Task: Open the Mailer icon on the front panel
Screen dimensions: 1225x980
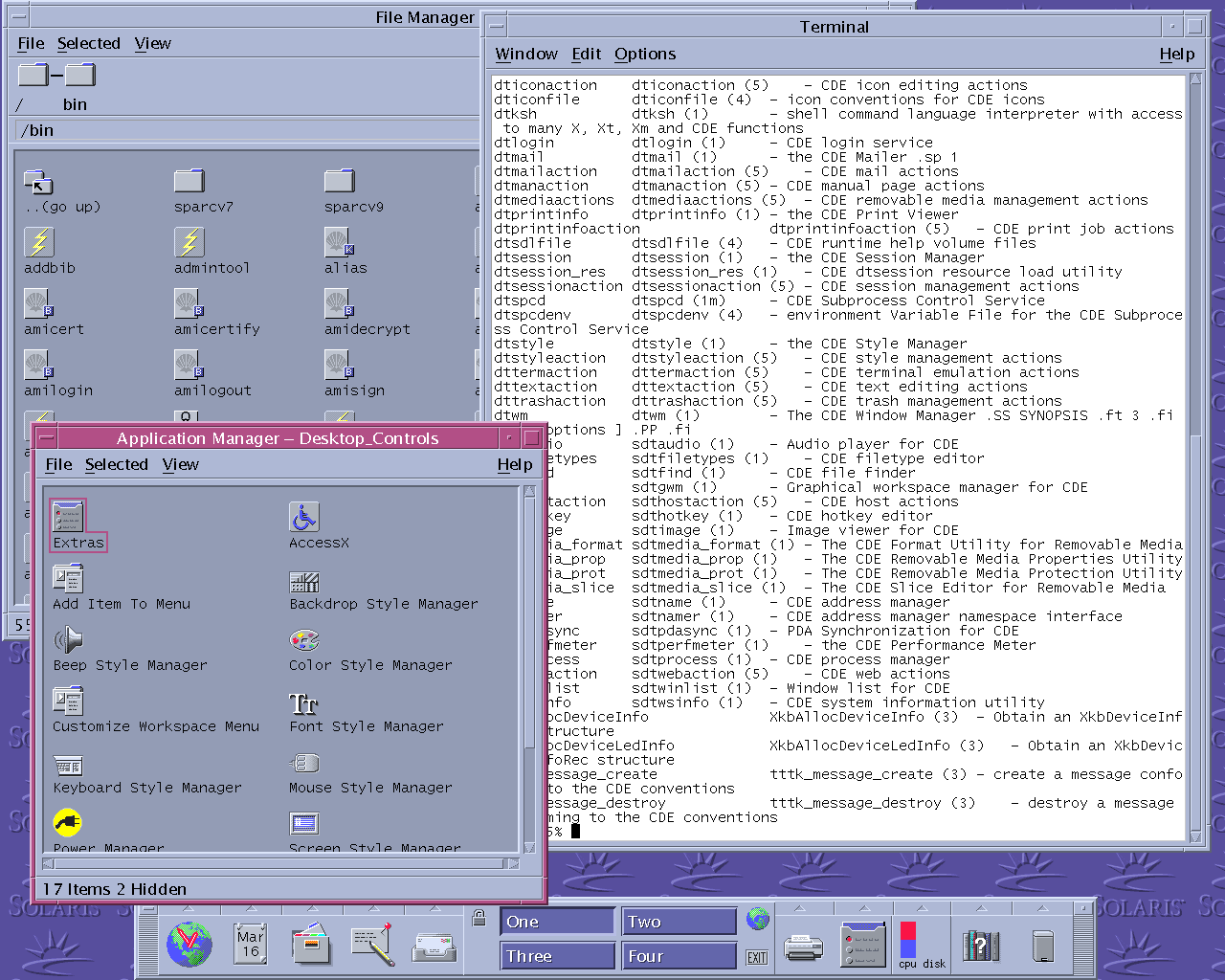Action: [434, 947]
